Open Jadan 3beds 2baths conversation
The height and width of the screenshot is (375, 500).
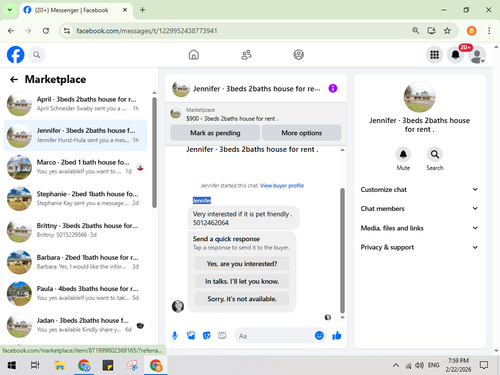(x=75, y=325)
